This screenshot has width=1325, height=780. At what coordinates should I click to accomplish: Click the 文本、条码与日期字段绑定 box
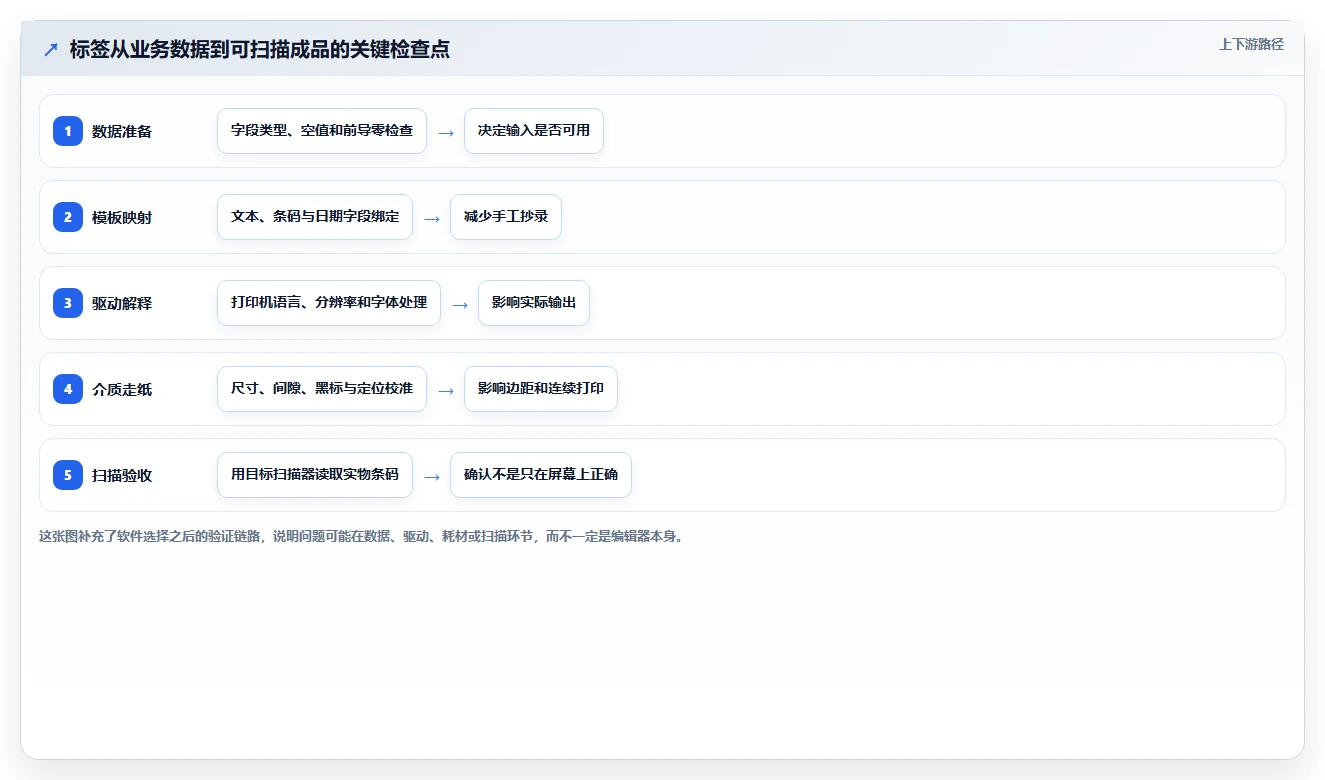(x=315, y=217)
